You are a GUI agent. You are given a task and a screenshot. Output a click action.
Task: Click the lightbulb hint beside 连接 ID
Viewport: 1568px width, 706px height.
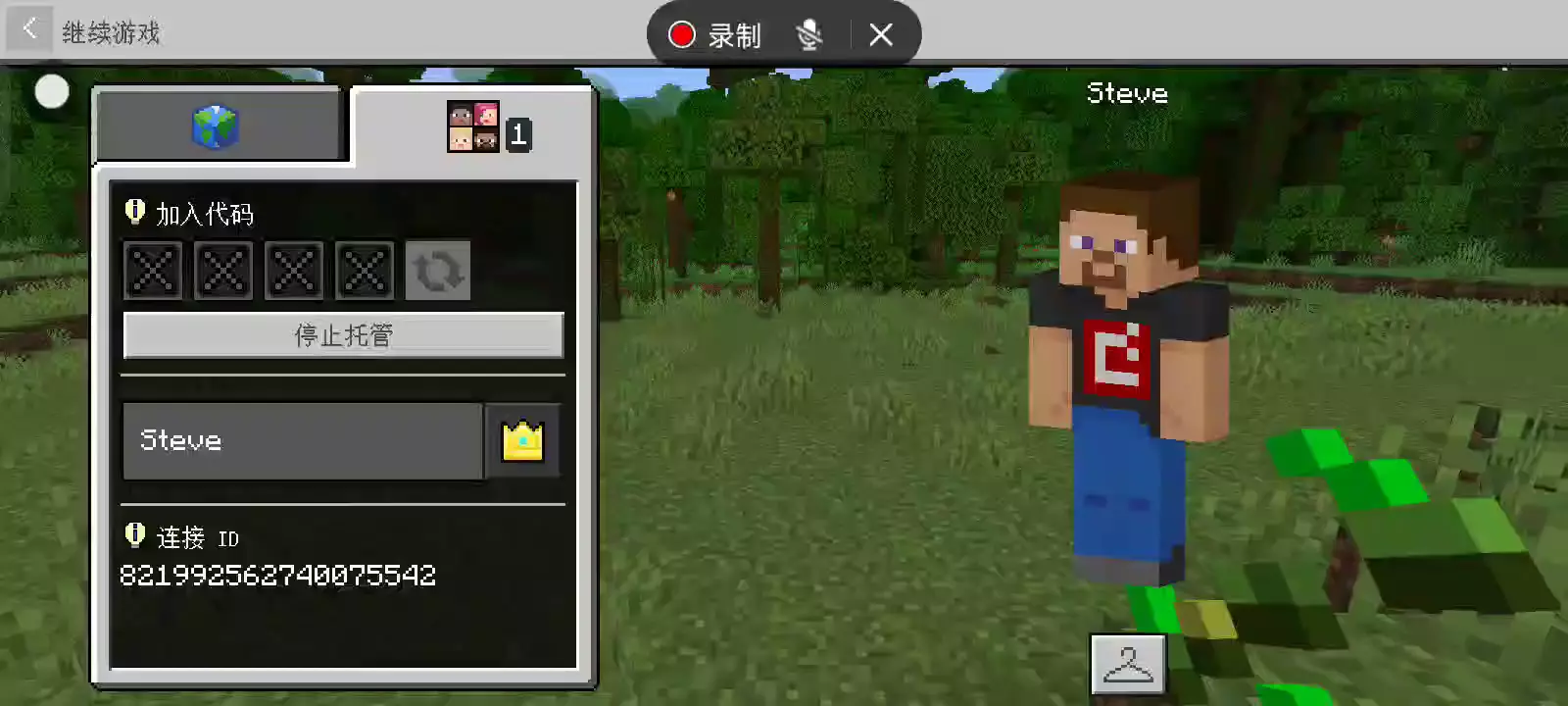point(135,535)
